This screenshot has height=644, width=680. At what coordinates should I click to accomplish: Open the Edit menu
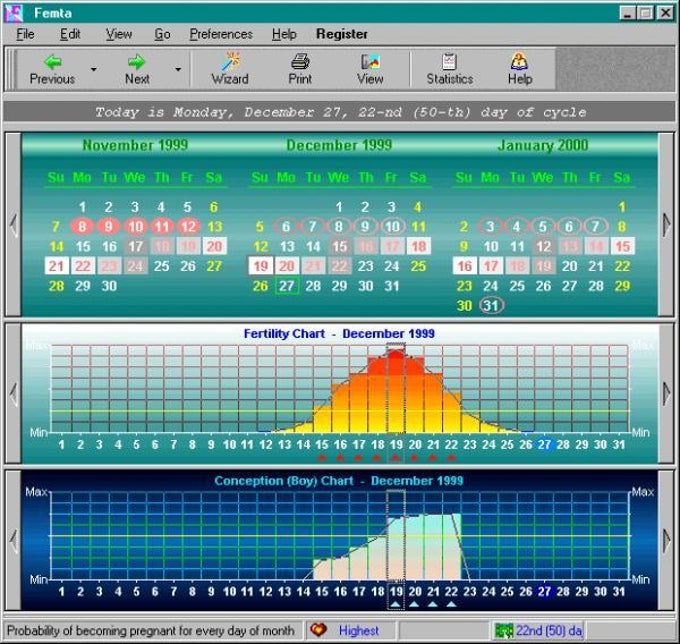[70, 34]
